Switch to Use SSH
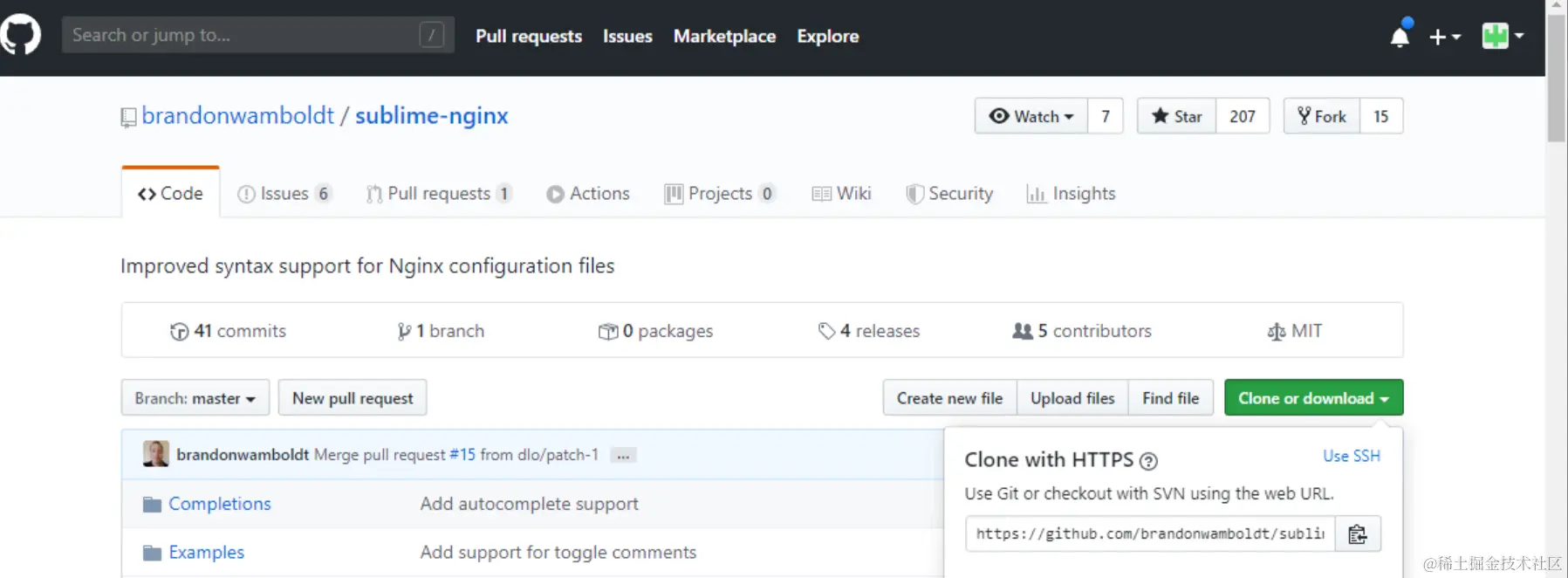1568x578 pixels. [1352, 456]
